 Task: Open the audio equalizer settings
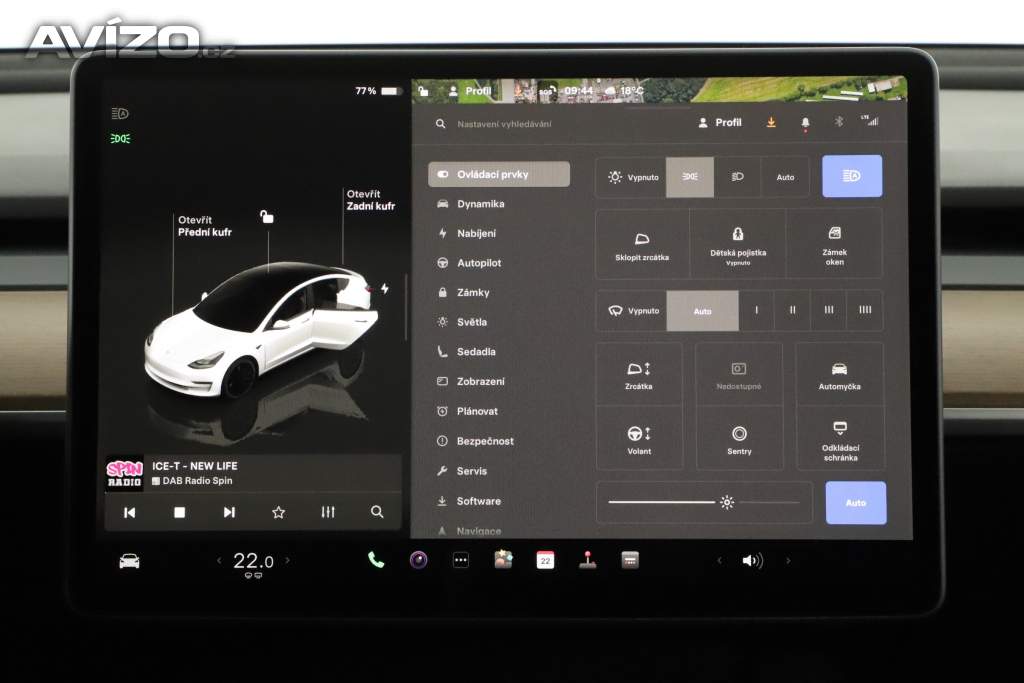pyautogui.click(x=328, y=512)
